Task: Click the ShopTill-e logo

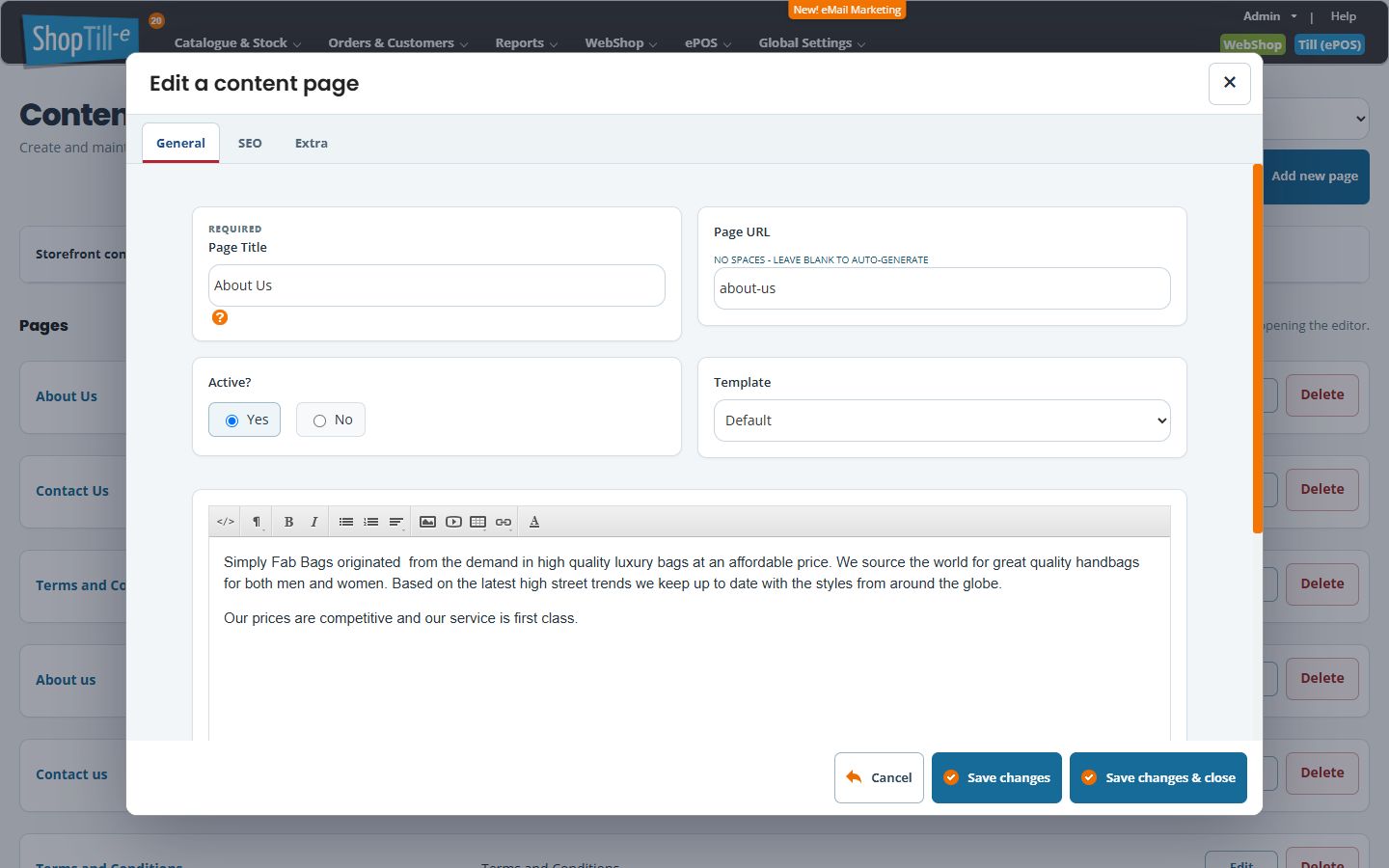Action: [81, 41]
